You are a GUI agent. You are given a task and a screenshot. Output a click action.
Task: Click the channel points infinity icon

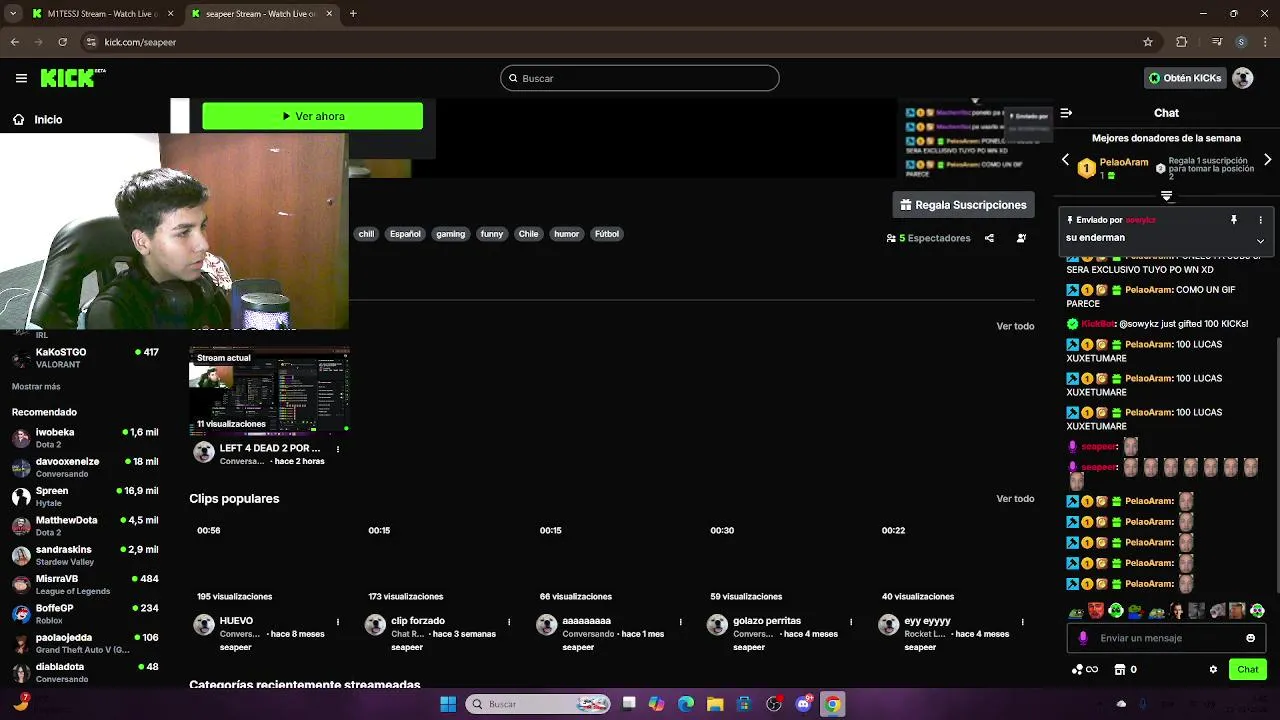[1085, 669]
